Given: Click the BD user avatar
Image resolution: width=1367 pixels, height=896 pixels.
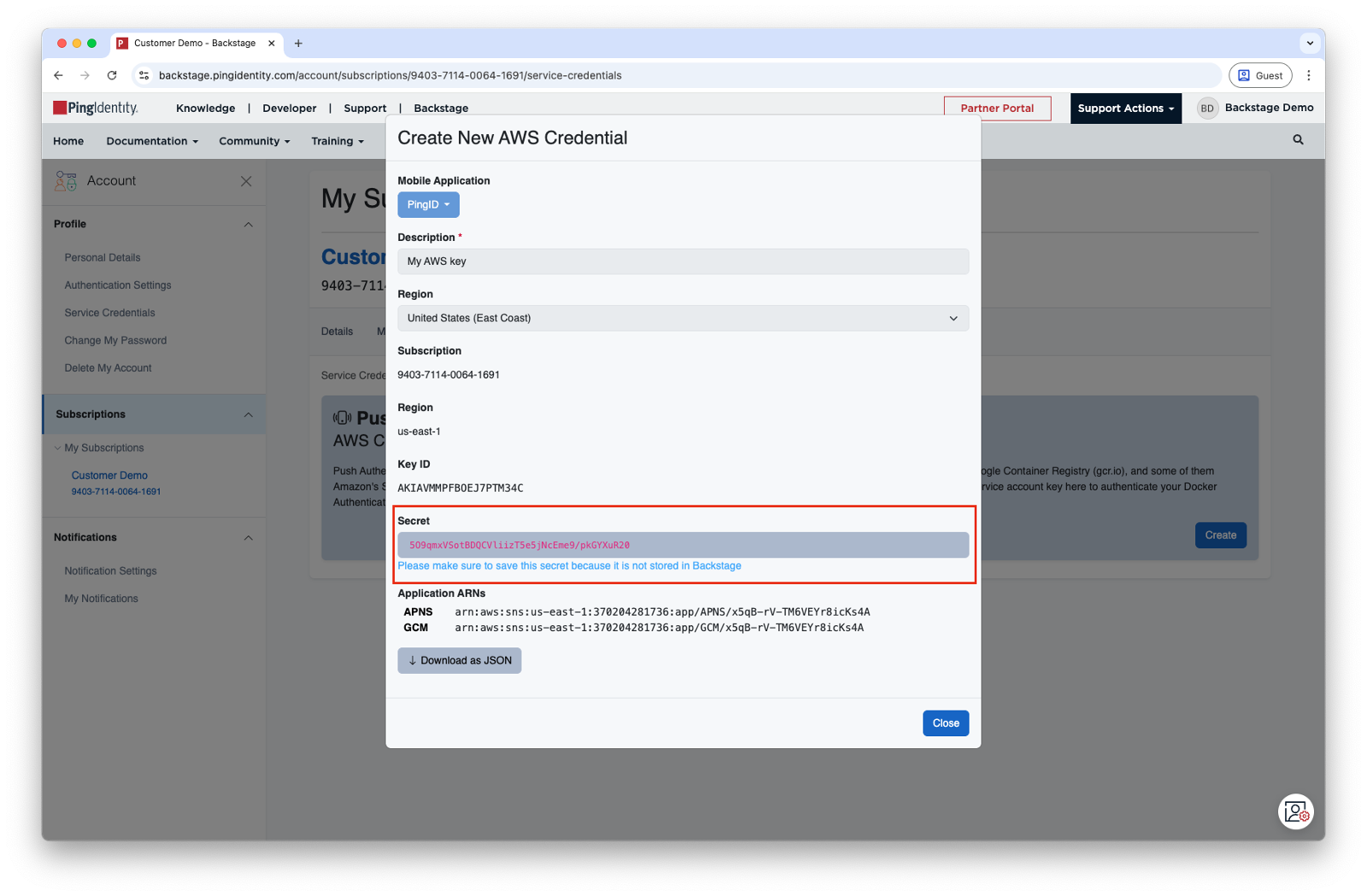Looking at the screenshot, I should pyautogui.click(x=1206, y=108).
